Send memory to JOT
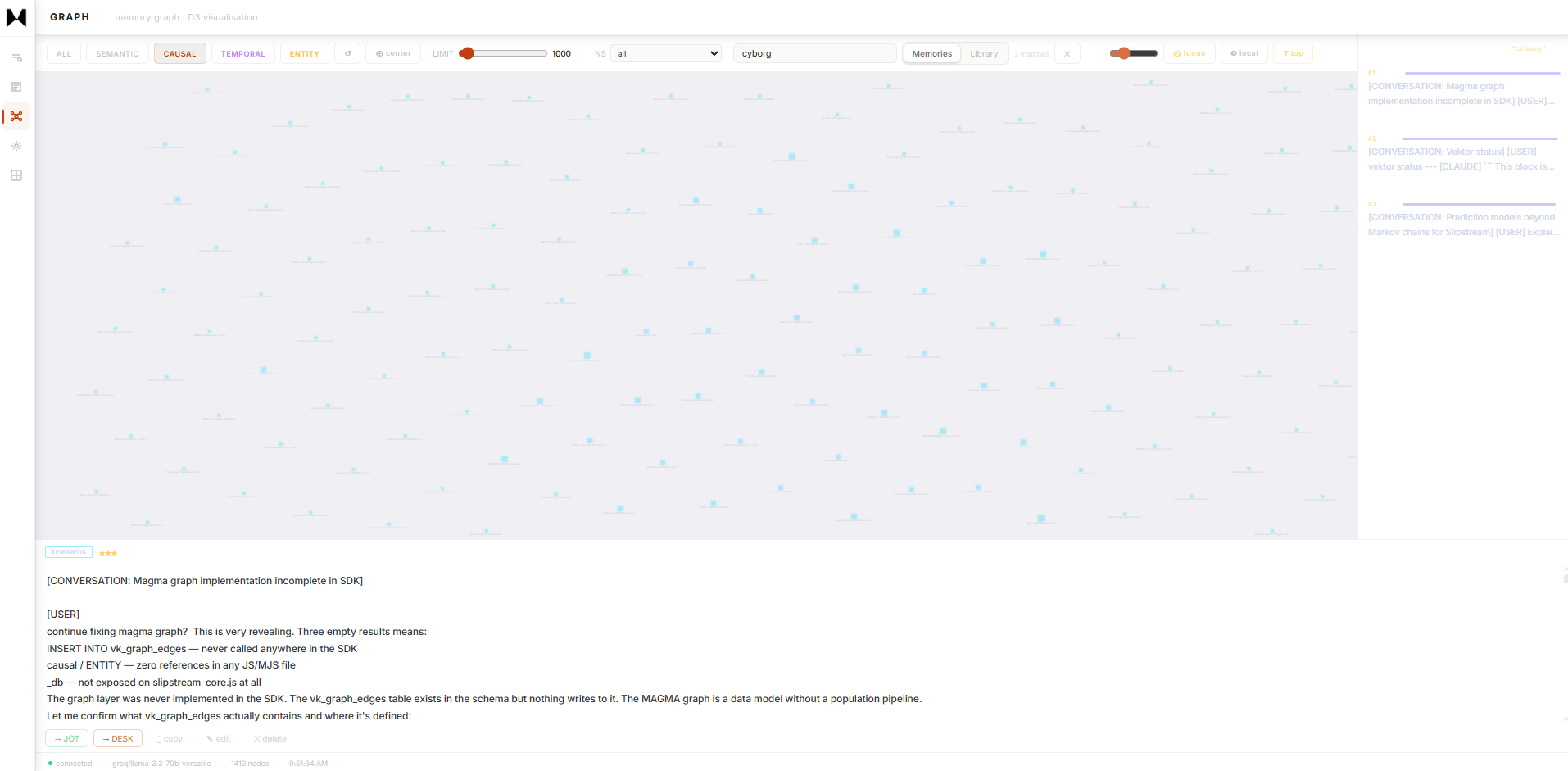 click(x=66, y=738)
